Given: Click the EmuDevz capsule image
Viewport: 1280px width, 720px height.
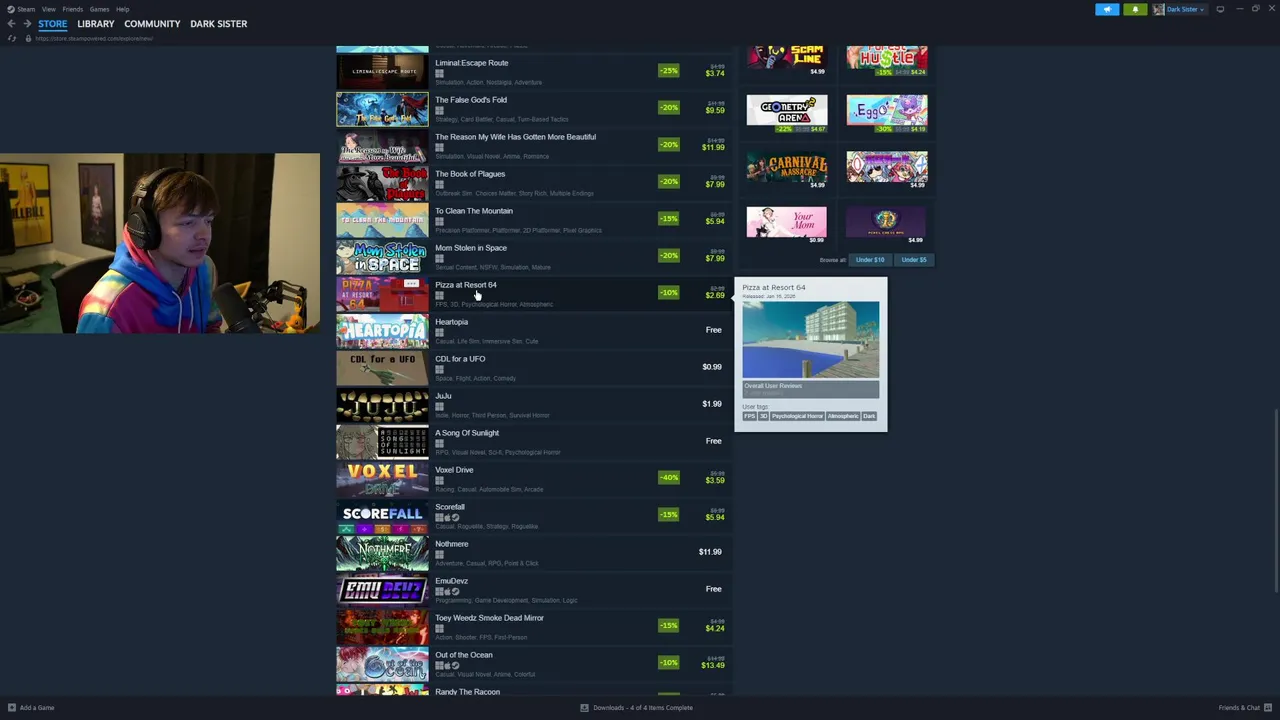Looking at the screenshot, I should (382, 589).
